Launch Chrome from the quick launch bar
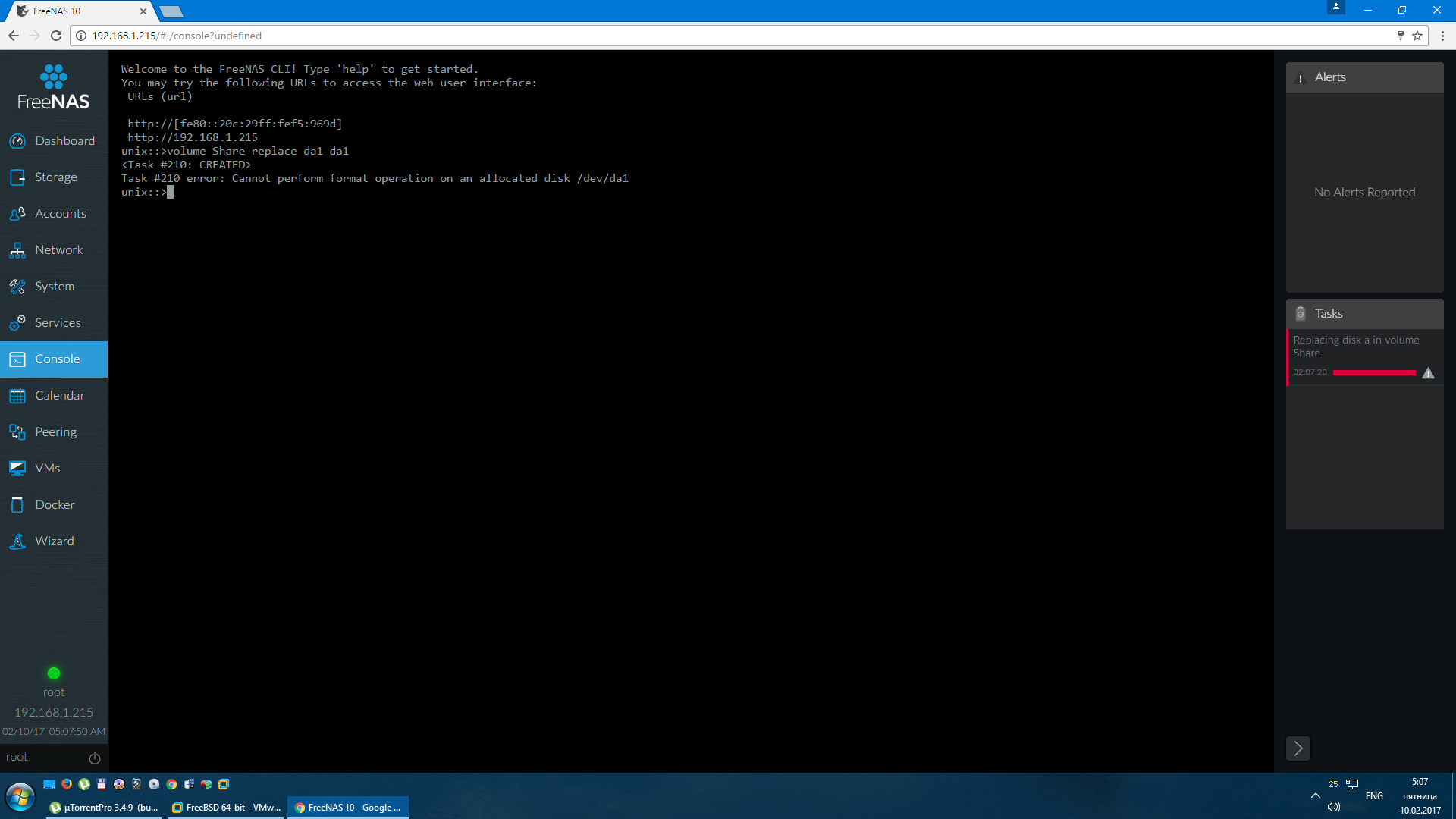The width and height of the screenshot is (1456, 819). (171, 784)
